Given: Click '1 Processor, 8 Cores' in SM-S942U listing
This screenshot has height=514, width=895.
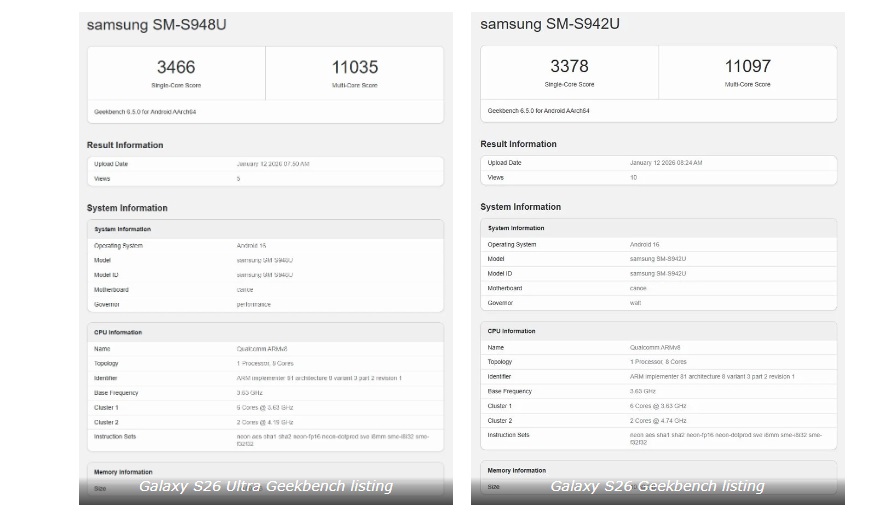Looking at the screenshot, I should coord(658,362).
